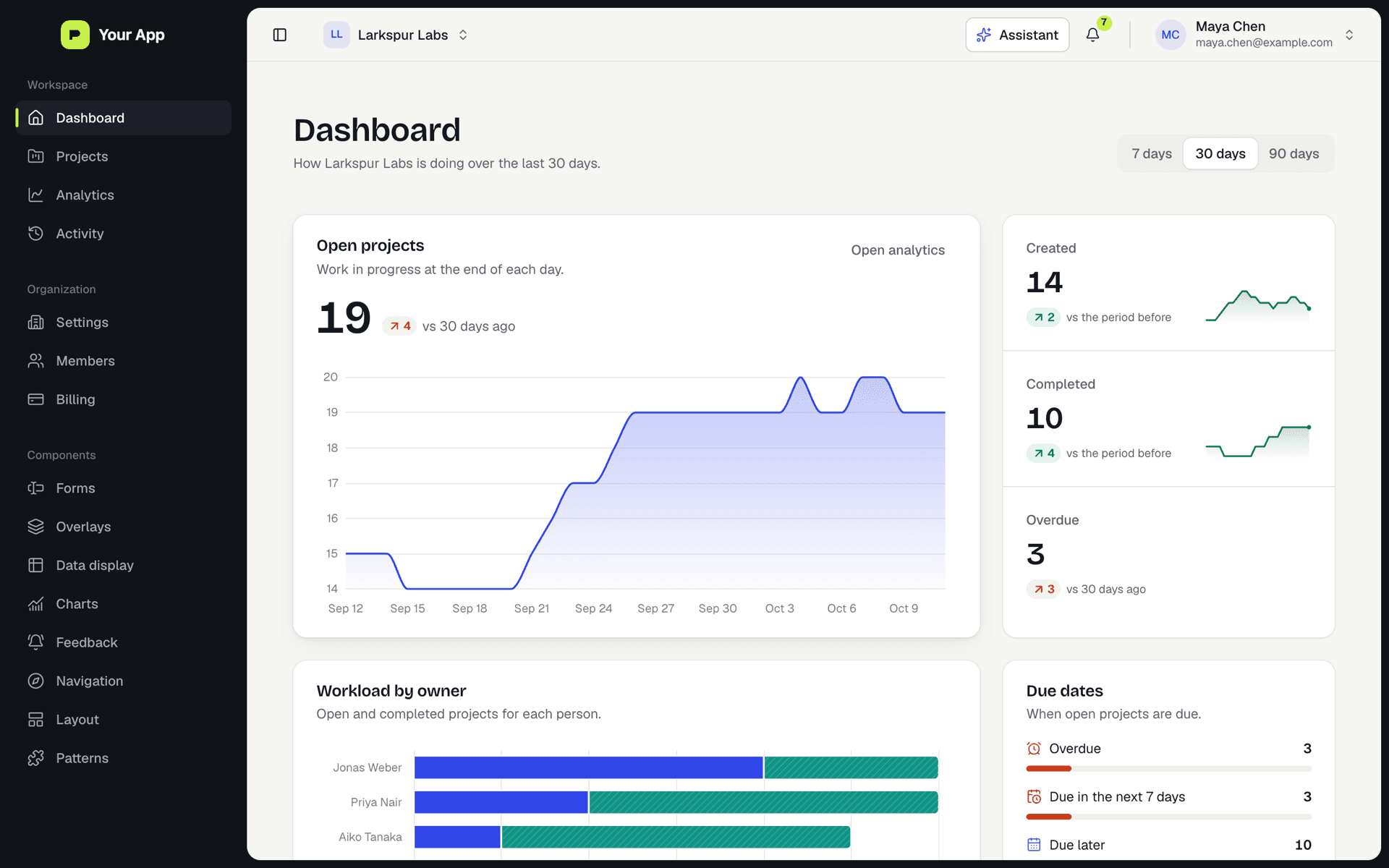This screenshot has width=1389, height=868.
Task: Open the notifications bell icon
Action: pyautogui.click(x=1092, y=35)
